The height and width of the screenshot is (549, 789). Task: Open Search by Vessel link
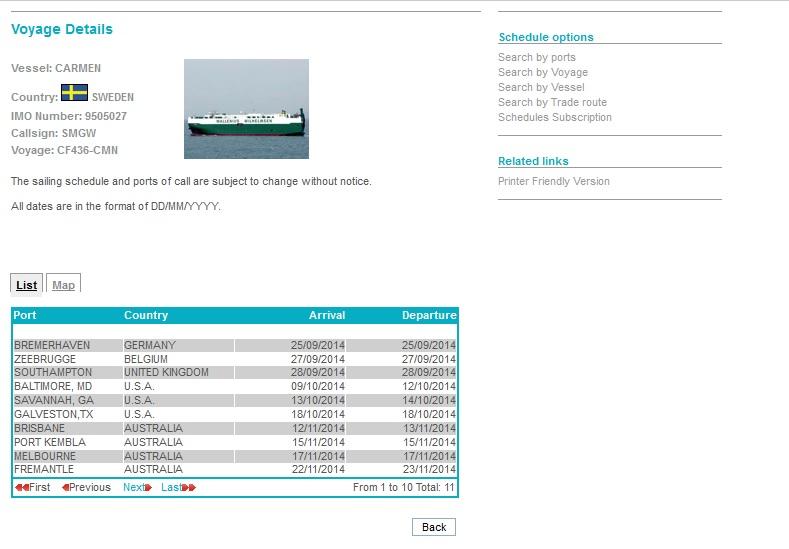pyautogui.click(x=541, y=88)
